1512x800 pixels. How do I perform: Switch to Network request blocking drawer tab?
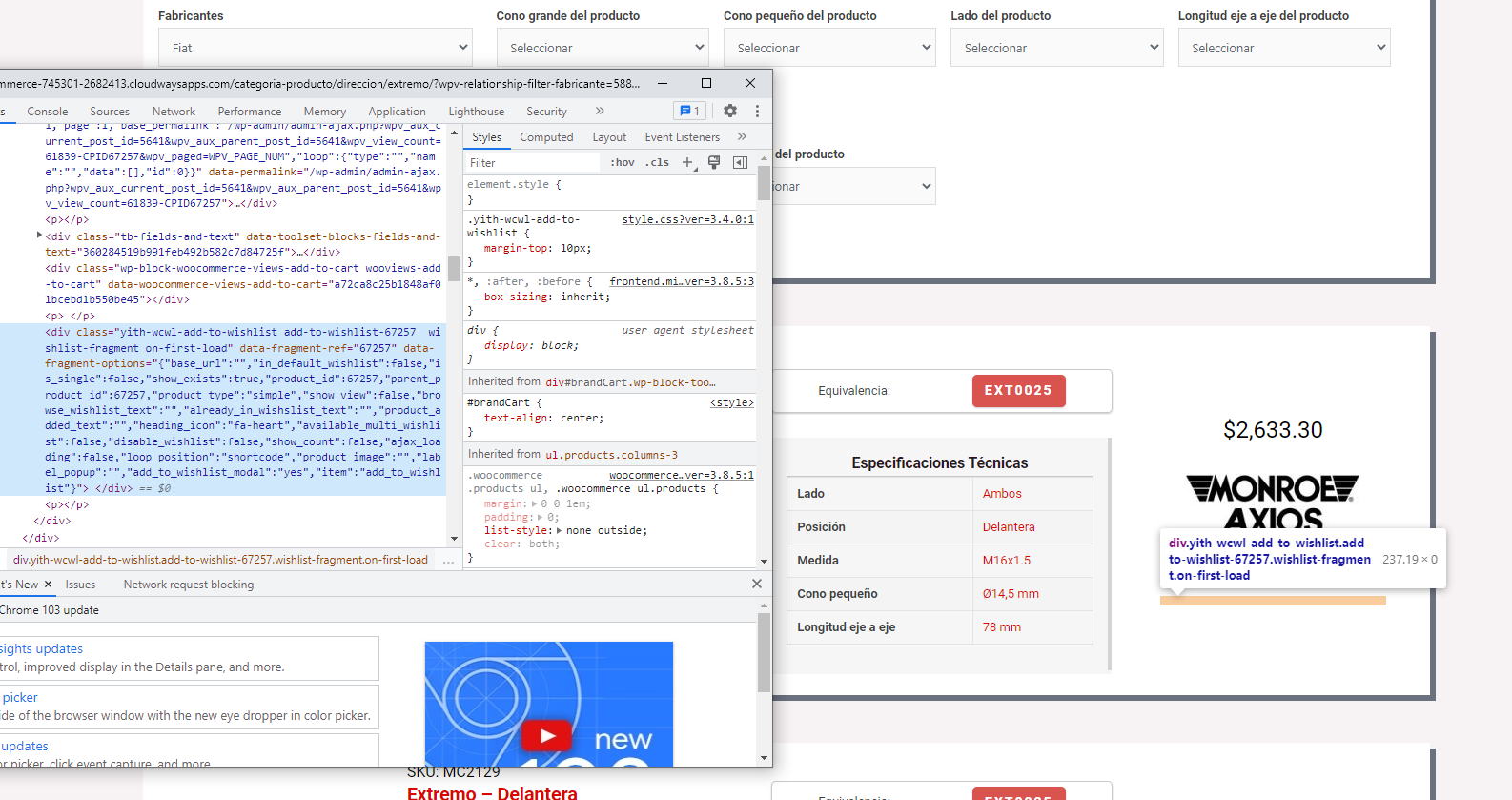point(189,585)
